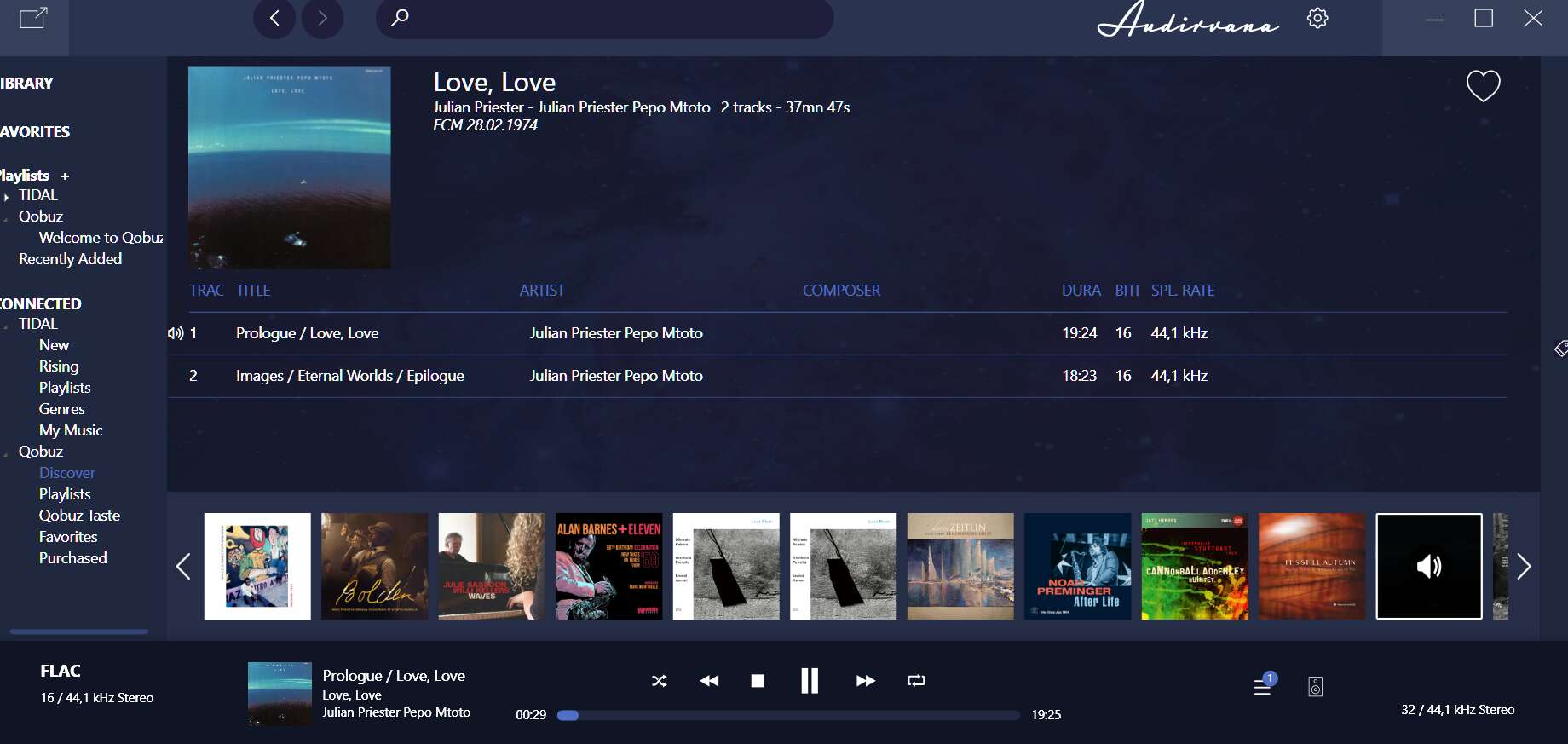This screenshot has height=744, width=1568.
Task: Sort by Duration column header
Action: tap(1081, 291)
